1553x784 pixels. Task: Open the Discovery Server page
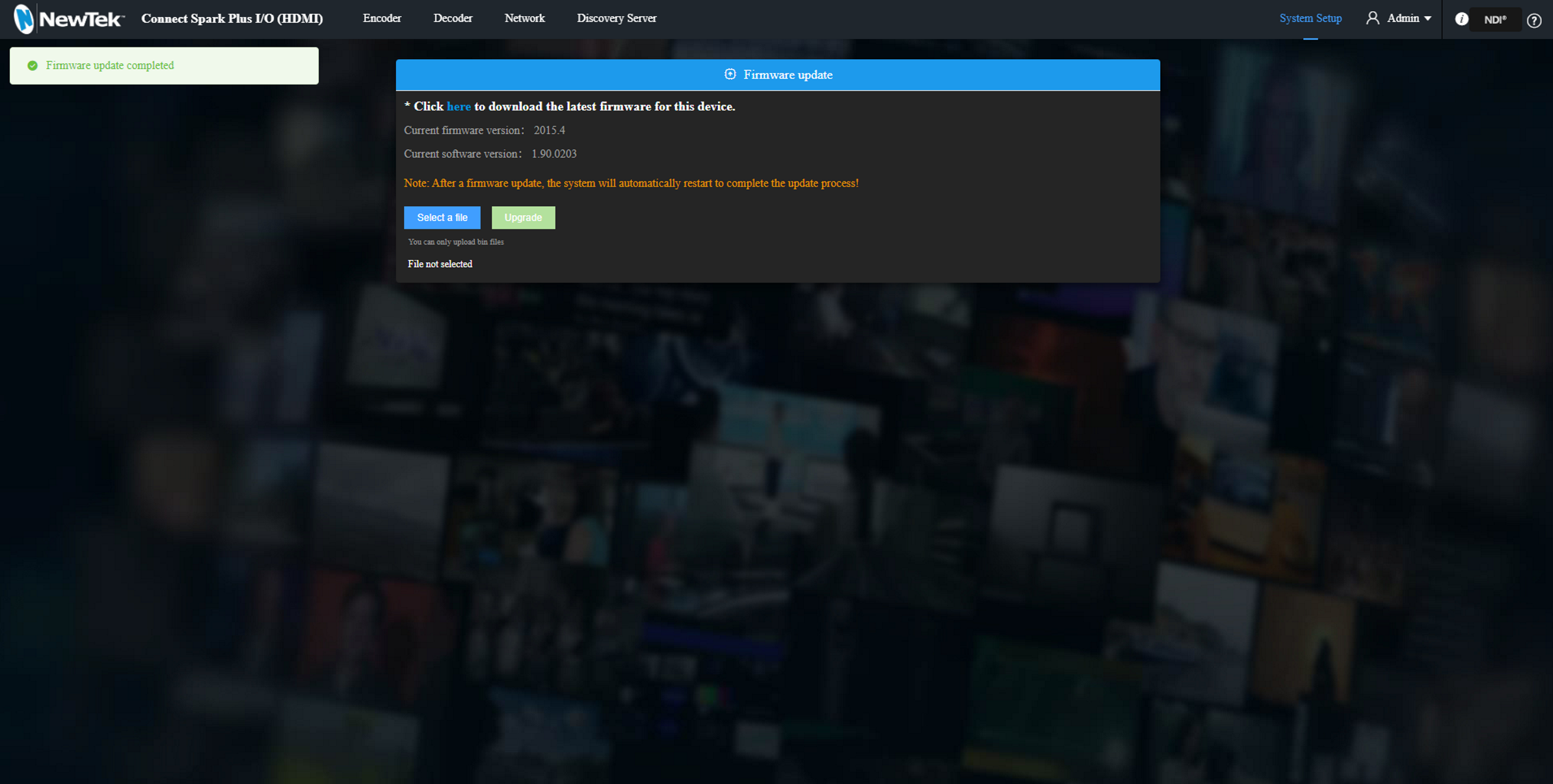617,18
